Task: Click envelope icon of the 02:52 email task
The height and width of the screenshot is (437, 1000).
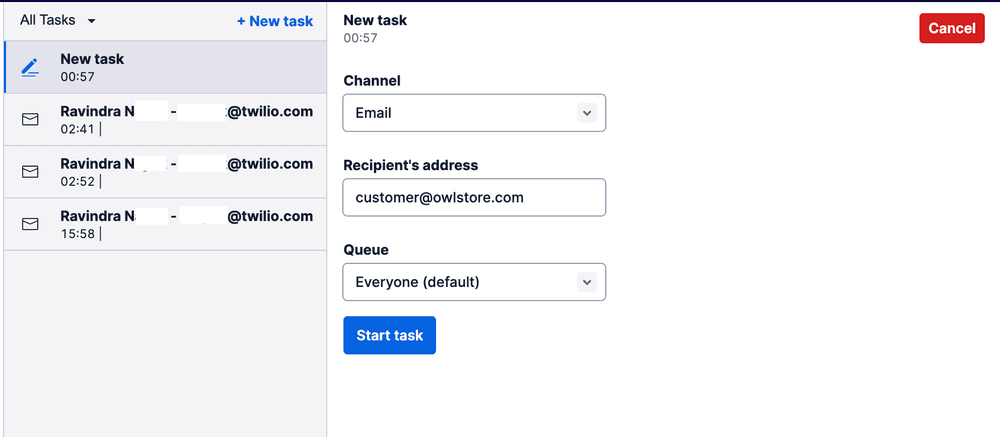Action: (x=30, y=172)
